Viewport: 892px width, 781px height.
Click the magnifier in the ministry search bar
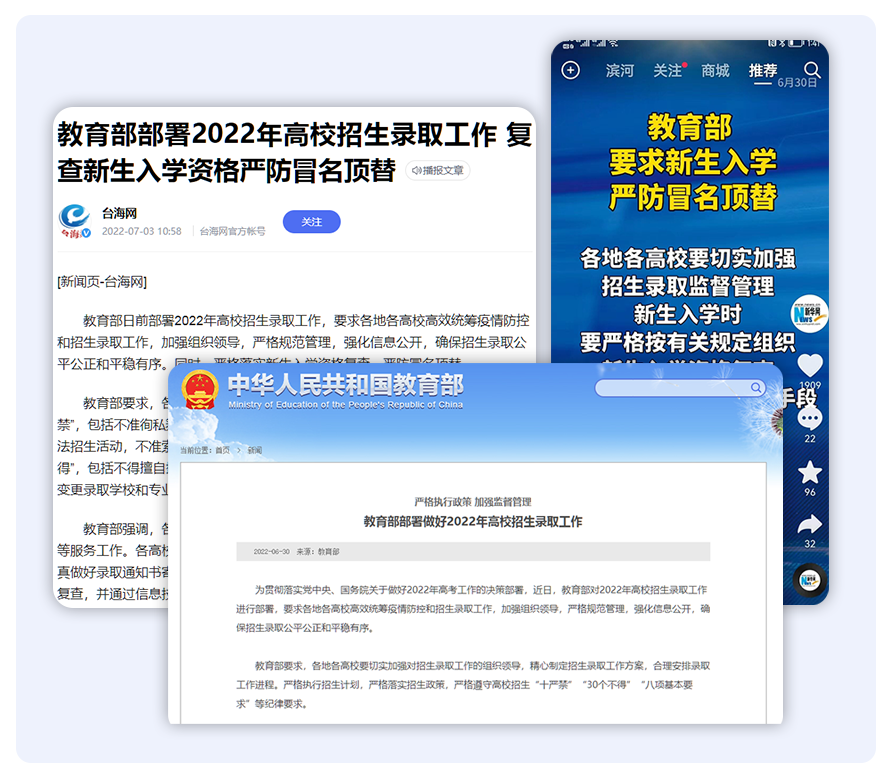756,388
